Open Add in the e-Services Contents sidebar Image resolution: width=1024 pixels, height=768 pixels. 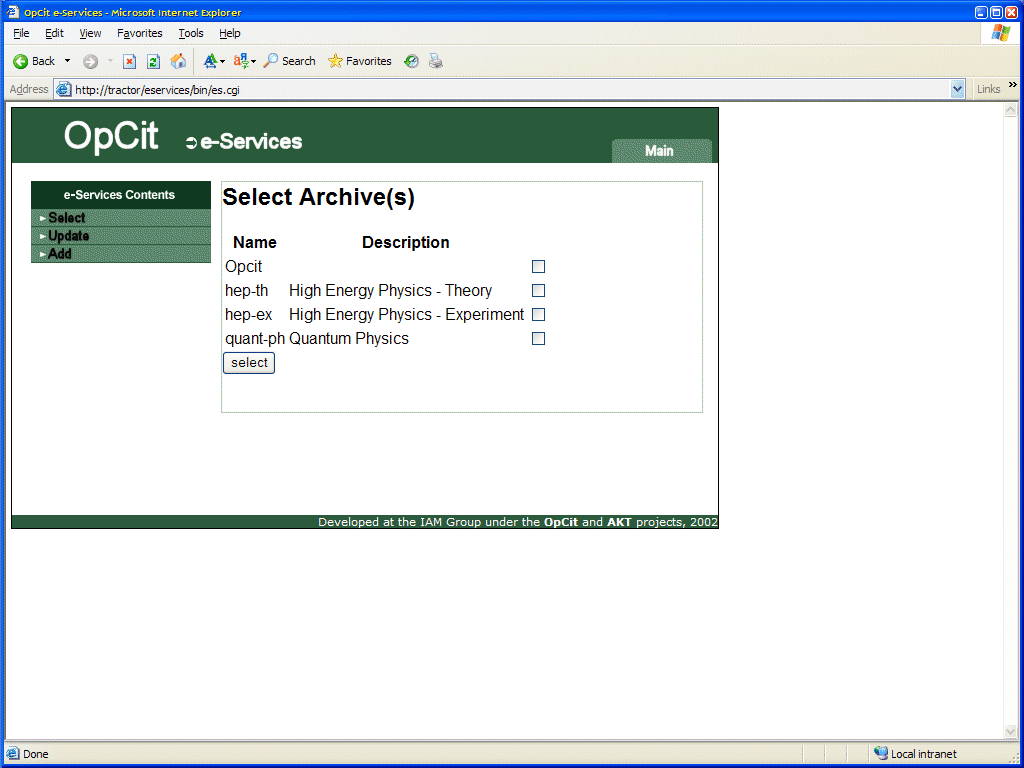click(x=121, y=254)
